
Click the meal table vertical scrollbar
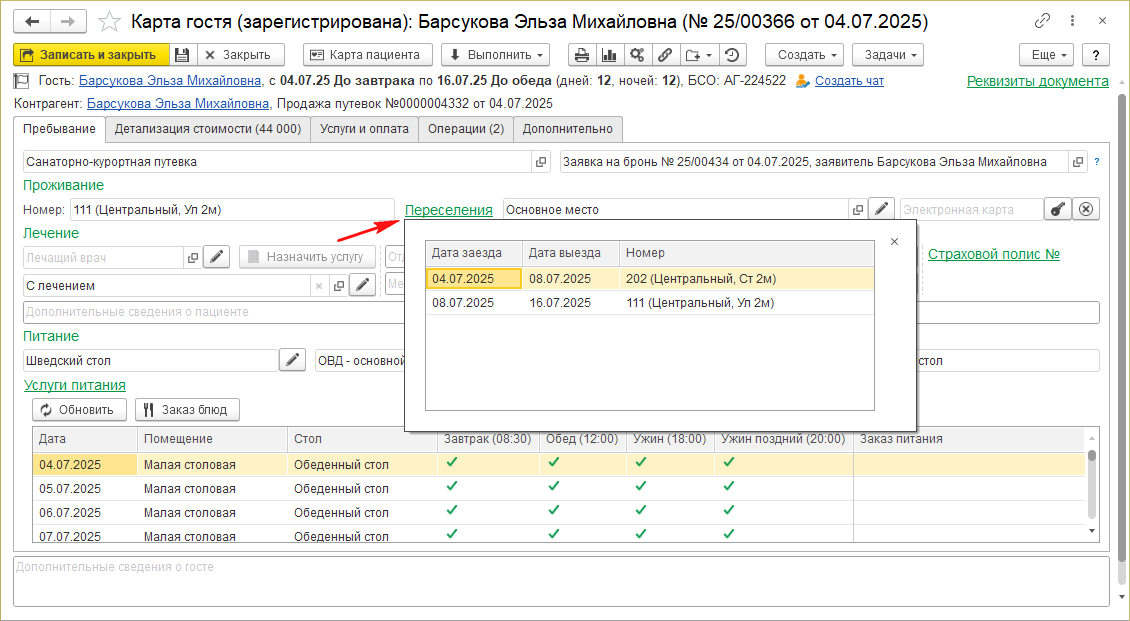coord(1092,490)
